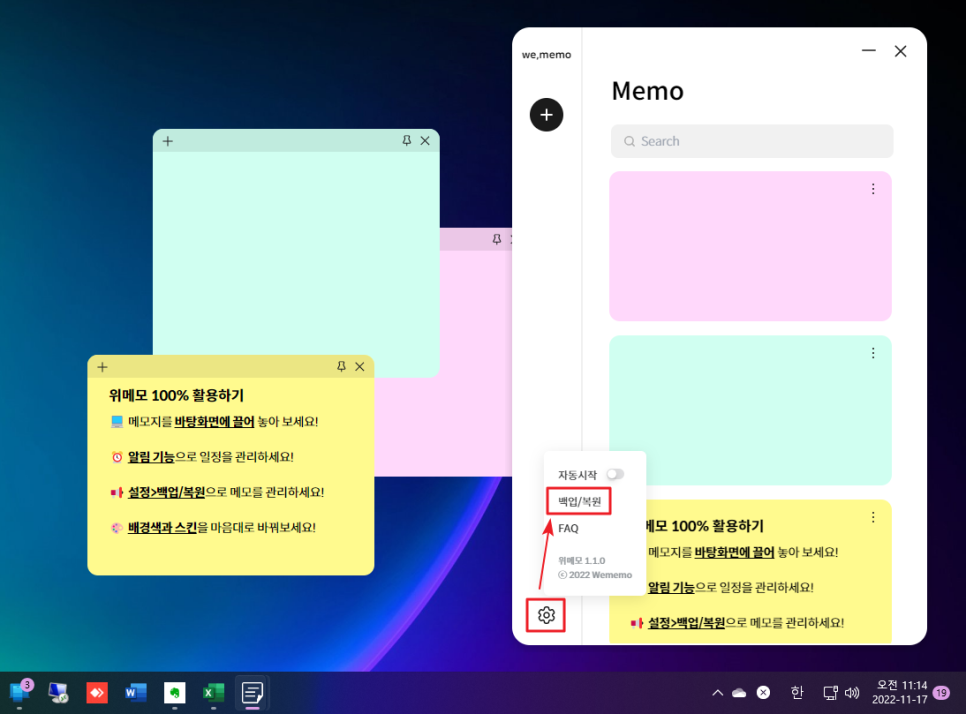
Task: Click the we,memo logo text
Action: coord(546,55)
